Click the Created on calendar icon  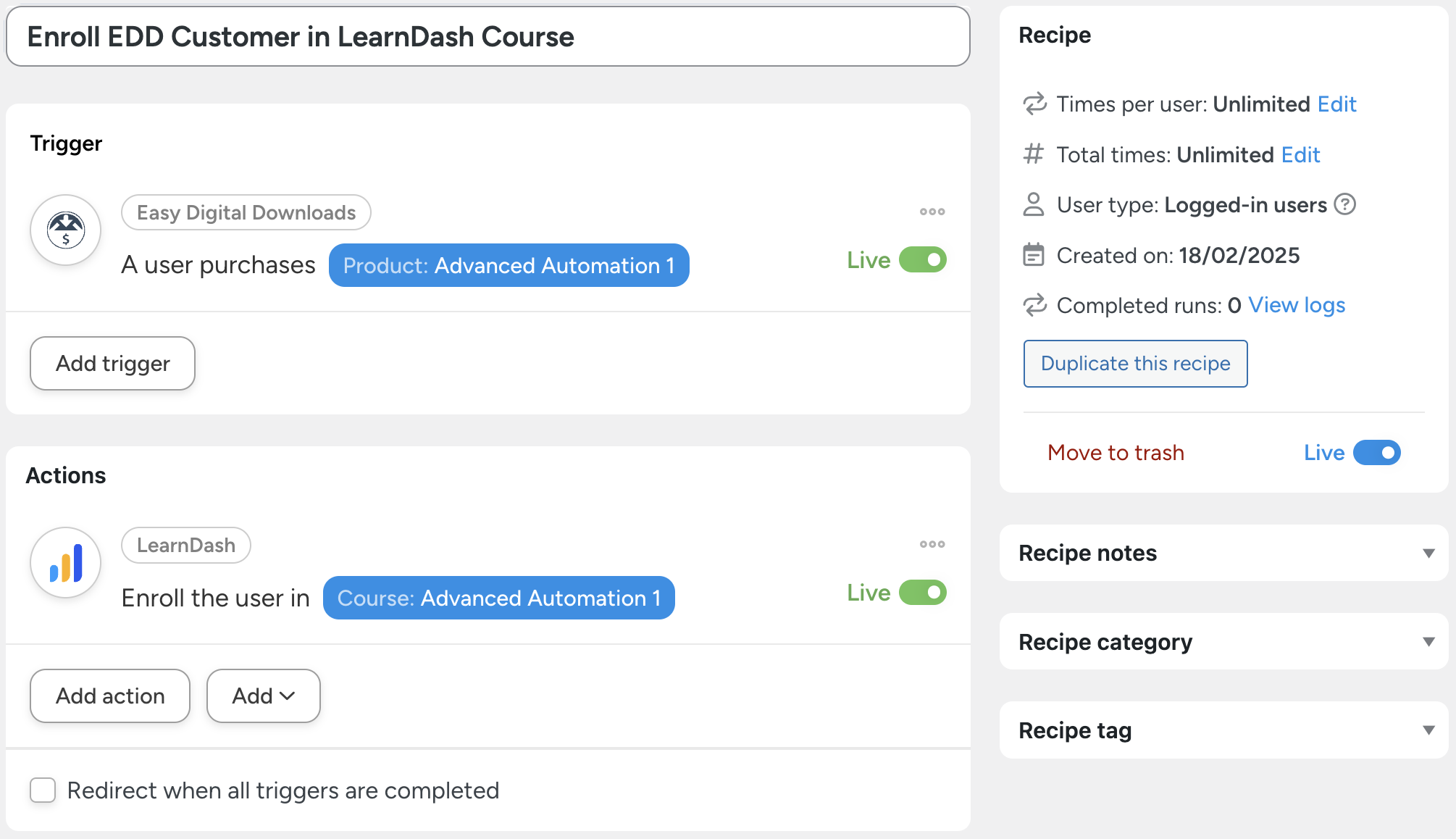point(1034,255)
